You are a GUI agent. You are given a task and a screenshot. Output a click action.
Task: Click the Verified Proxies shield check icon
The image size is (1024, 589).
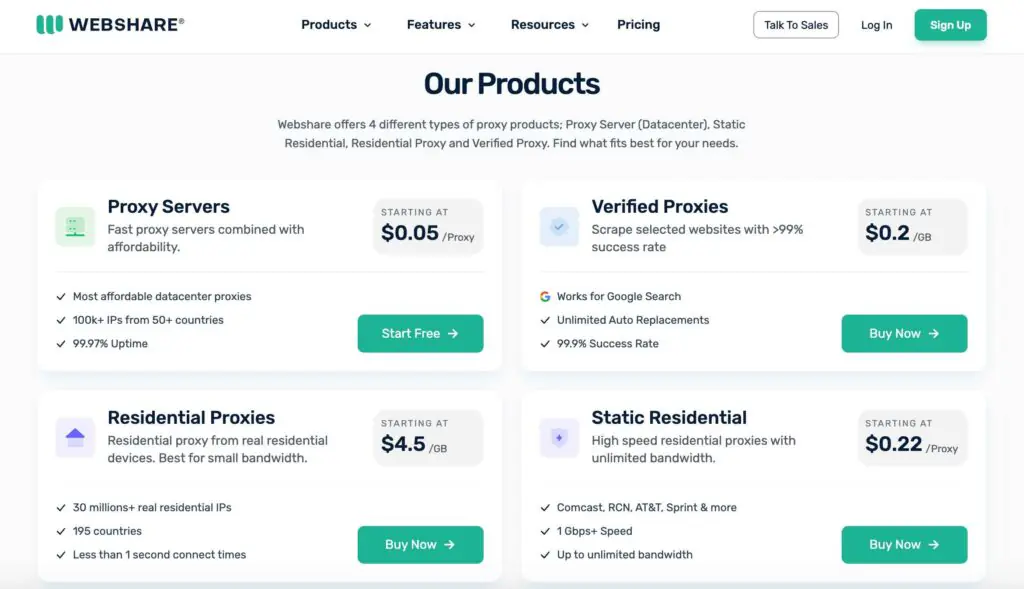coord(559,227)
